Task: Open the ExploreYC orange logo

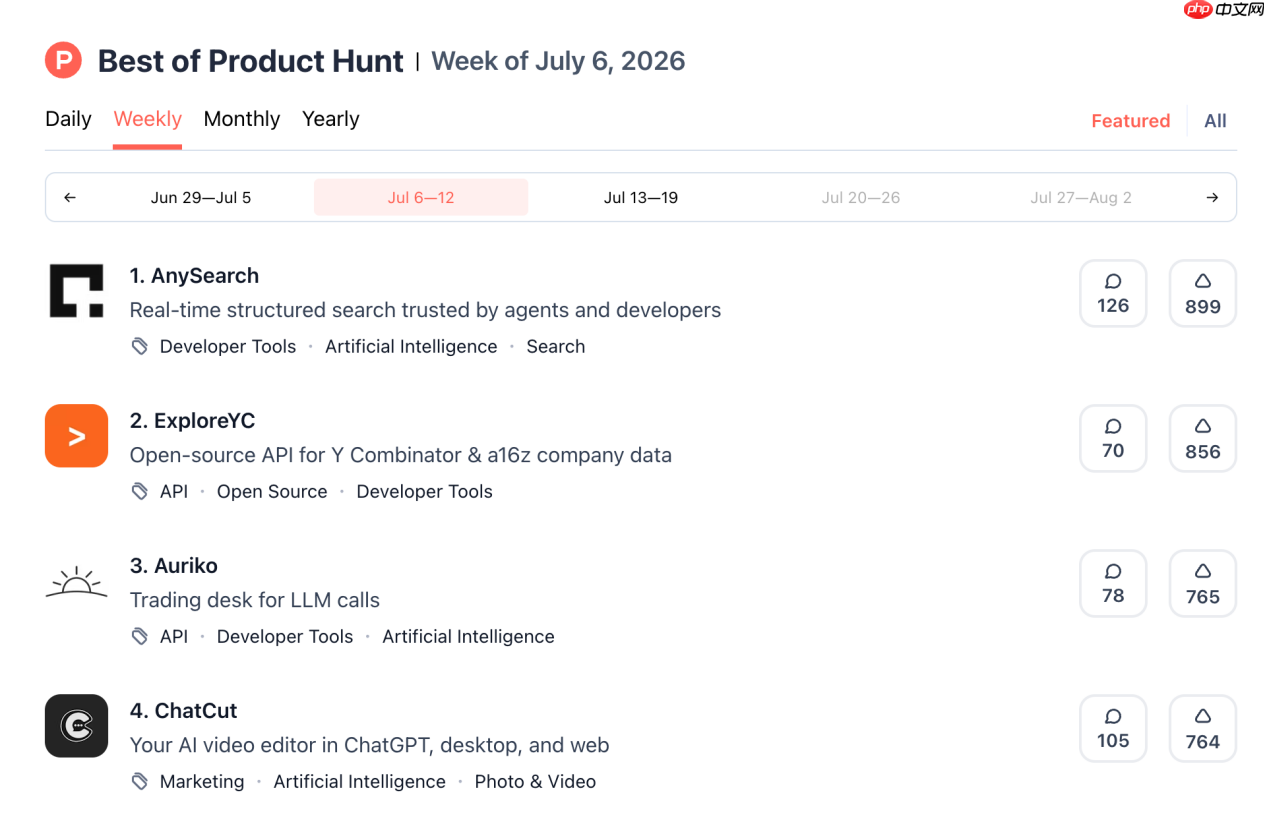Action: coord(76,436)
